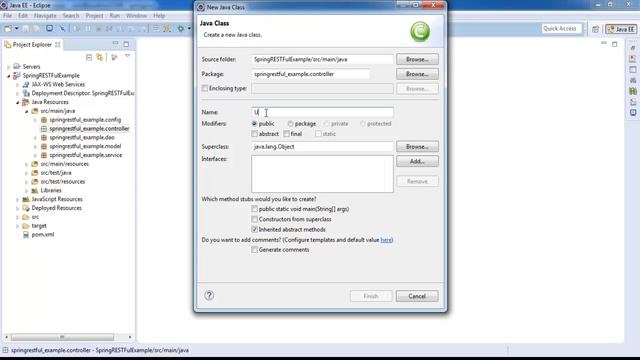Maximize the Project Explorer panel

126,44
